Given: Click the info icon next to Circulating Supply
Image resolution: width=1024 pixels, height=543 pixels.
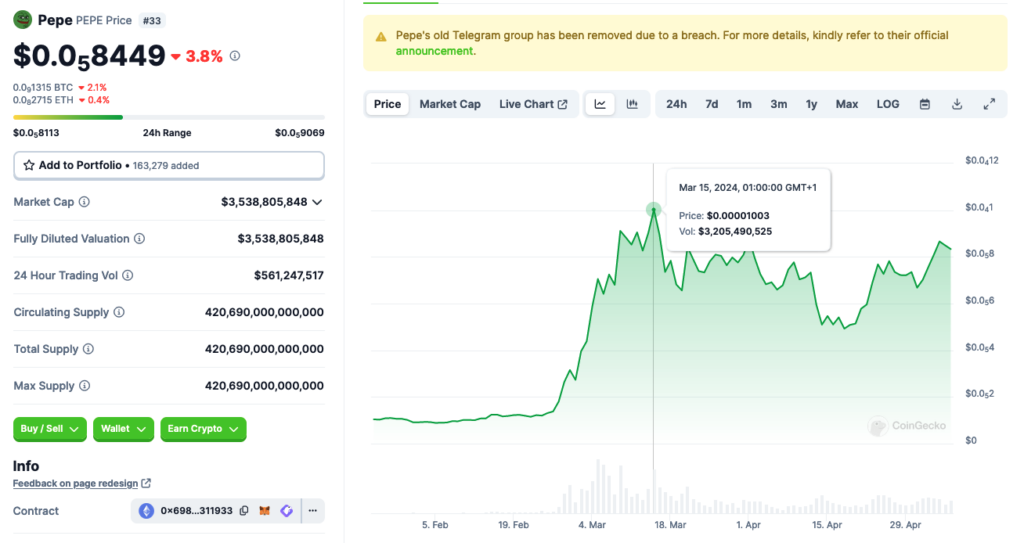Looking at the screenshot, I should tap(119, 312).
